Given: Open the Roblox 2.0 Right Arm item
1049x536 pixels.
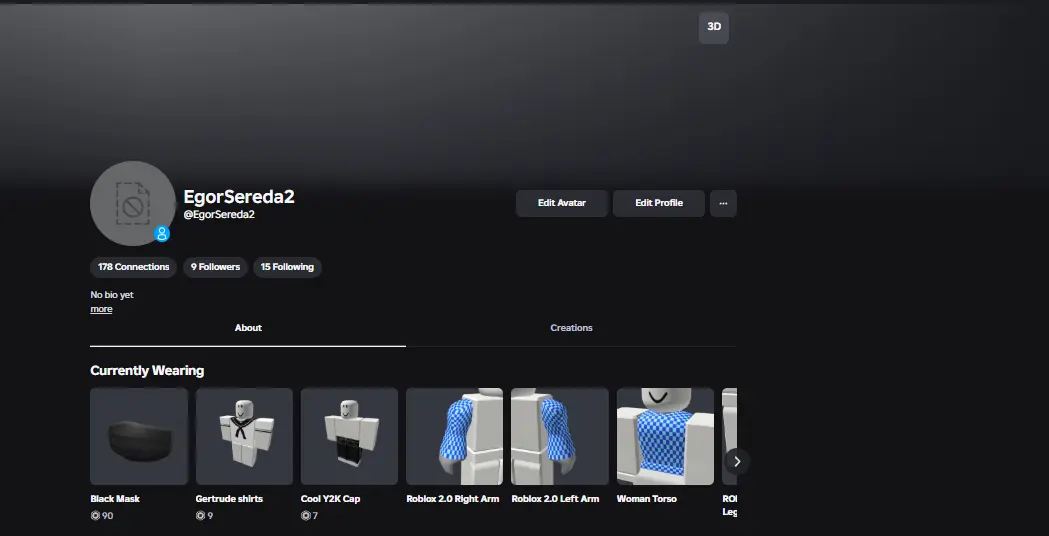Looking at the screenshot, I should pos(455,437).
